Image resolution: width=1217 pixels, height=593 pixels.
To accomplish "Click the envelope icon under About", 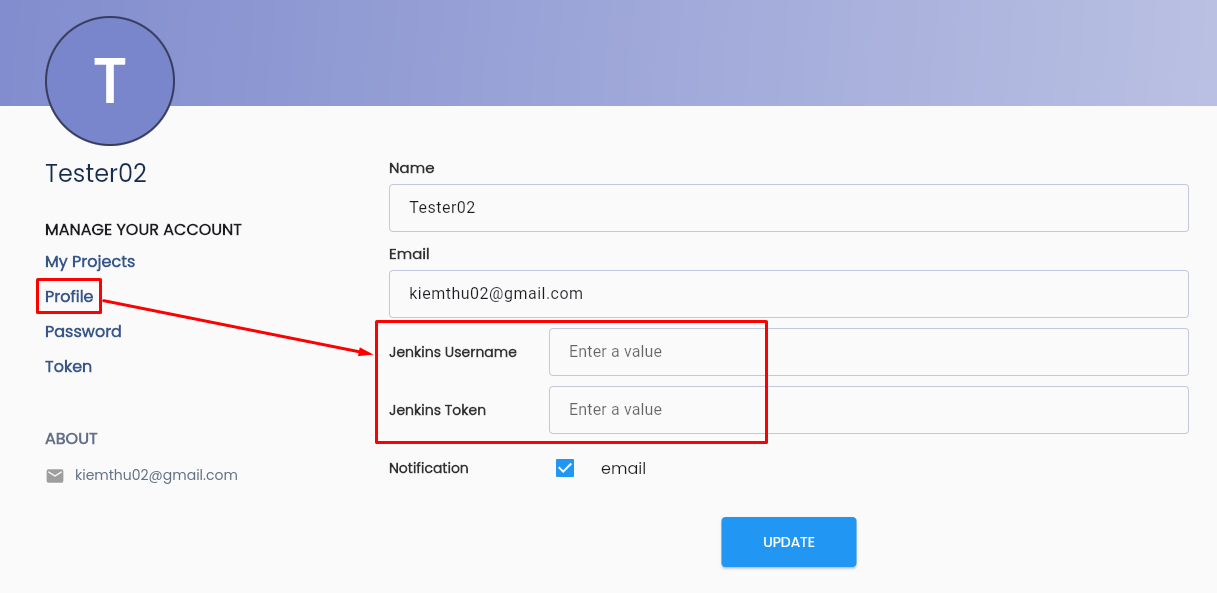I will (55, 476).
